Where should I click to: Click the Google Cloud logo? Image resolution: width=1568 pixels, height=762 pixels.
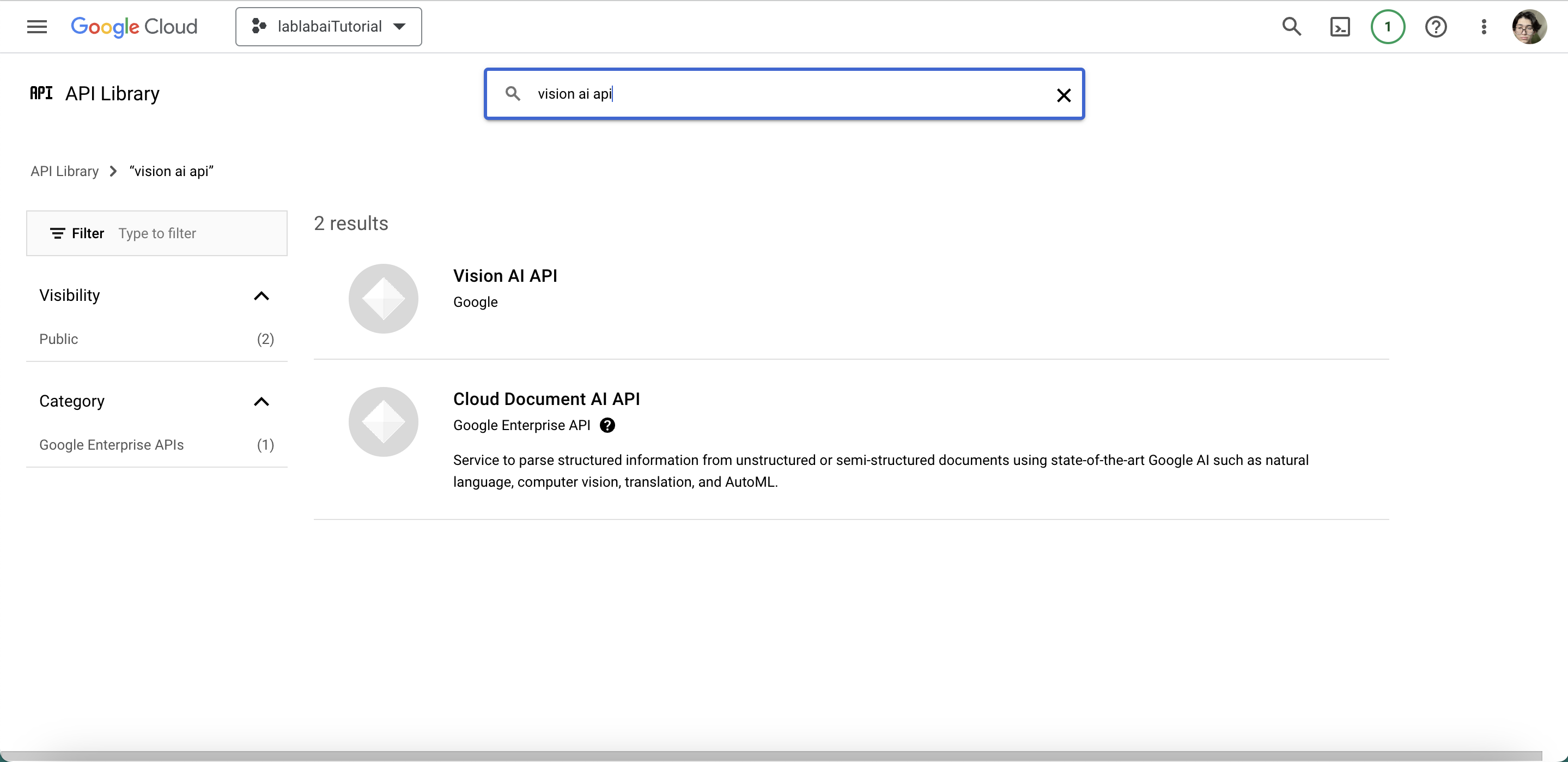click(x=134, y=27)
